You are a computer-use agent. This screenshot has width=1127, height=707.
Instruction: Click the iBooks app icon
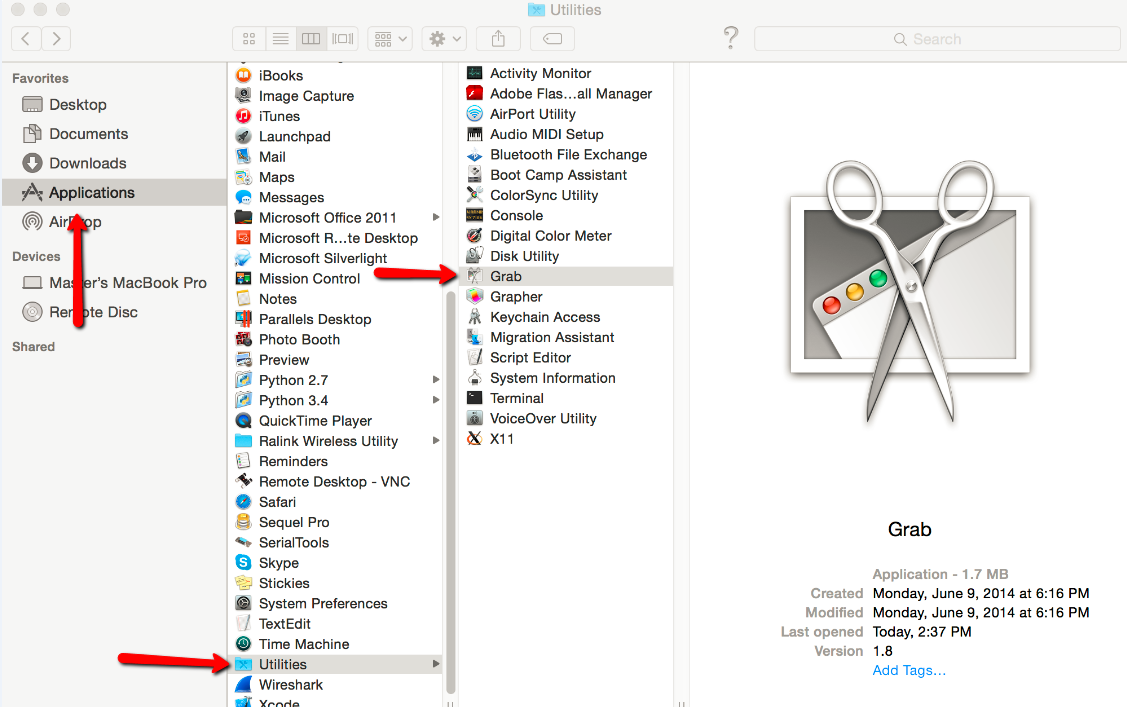(x=244, y=75)
